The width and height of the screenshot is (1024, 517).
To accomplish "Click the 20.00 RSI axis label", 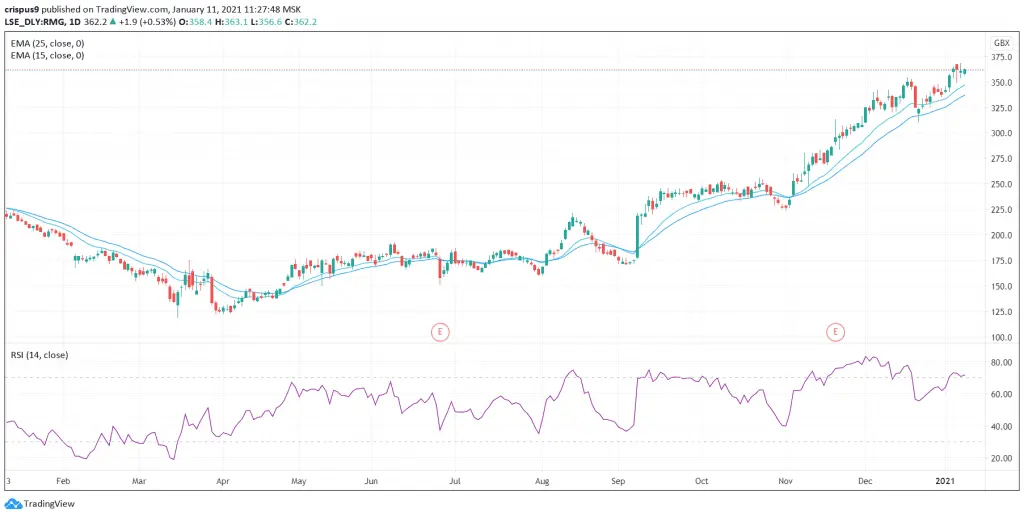I will click(x=1003, y=459).
